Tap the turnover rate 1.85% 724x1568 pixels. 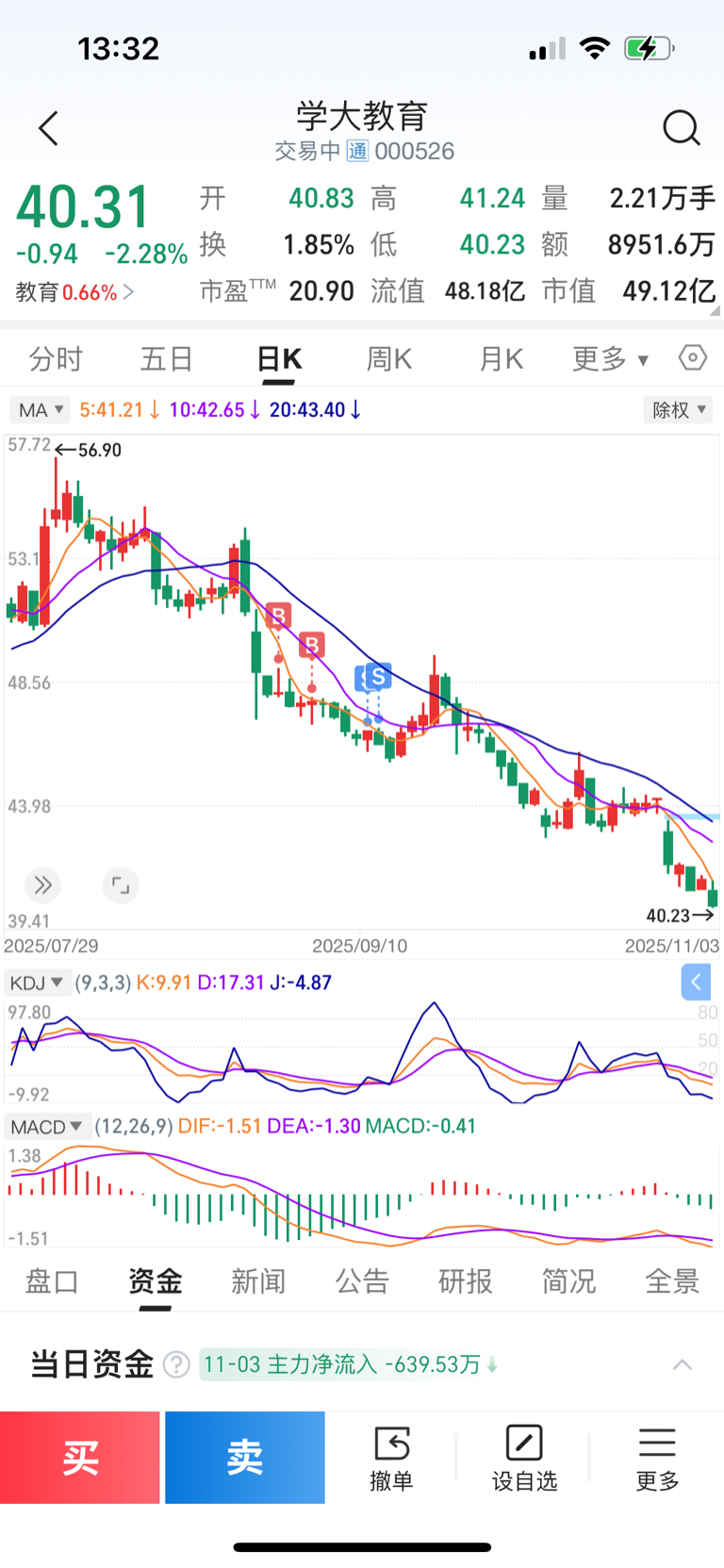coord(319,245)
